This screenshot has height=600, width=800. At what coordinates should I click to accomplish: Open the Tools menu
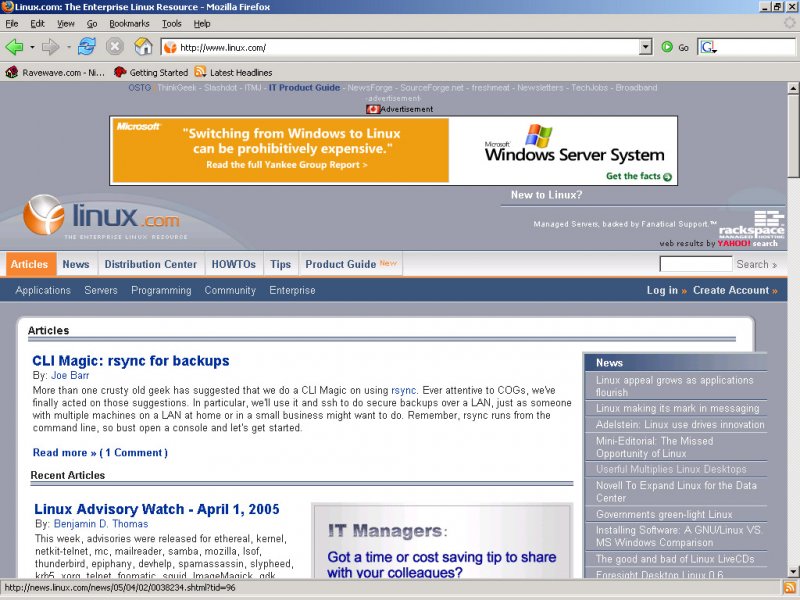[x=171, y=23]
